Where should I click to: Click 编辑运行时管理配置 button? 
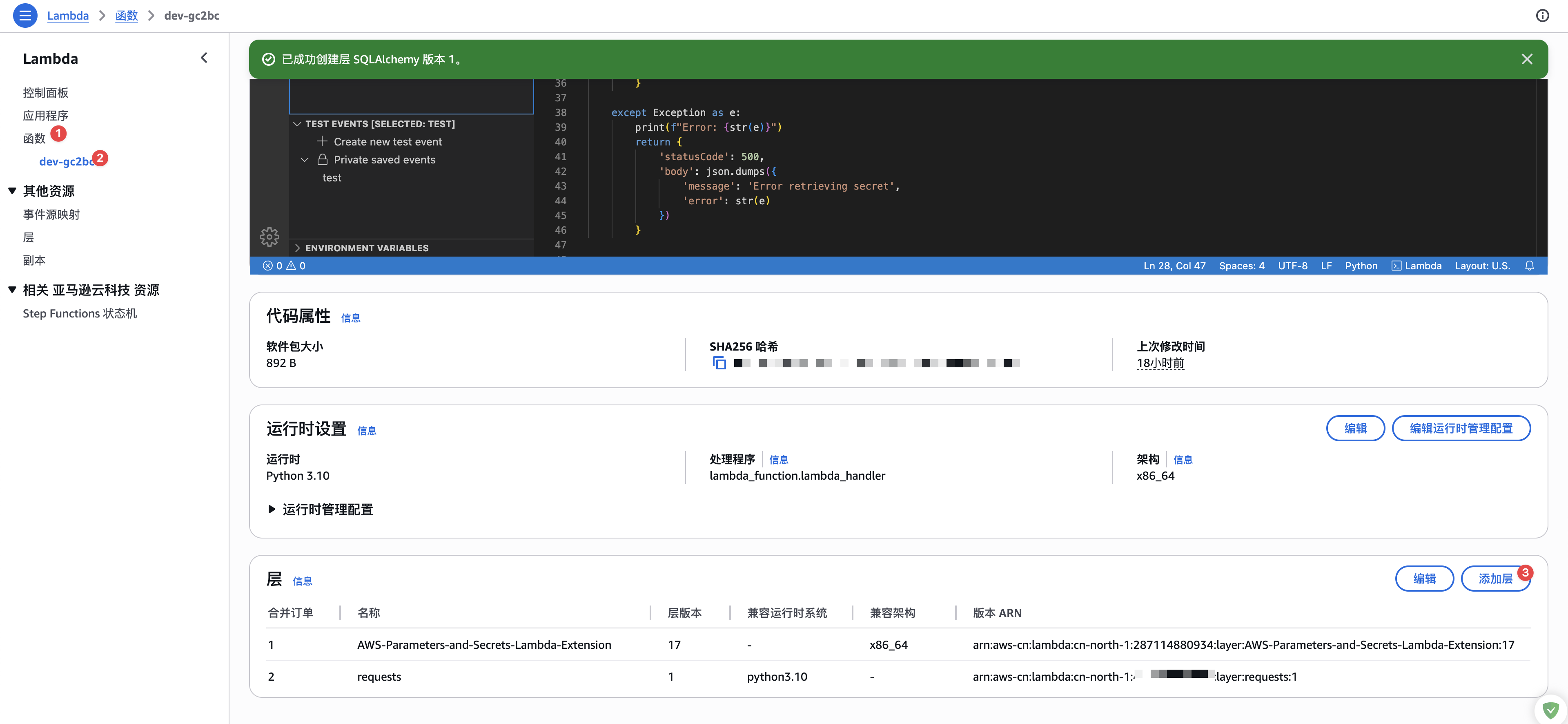click(1460, 428)
